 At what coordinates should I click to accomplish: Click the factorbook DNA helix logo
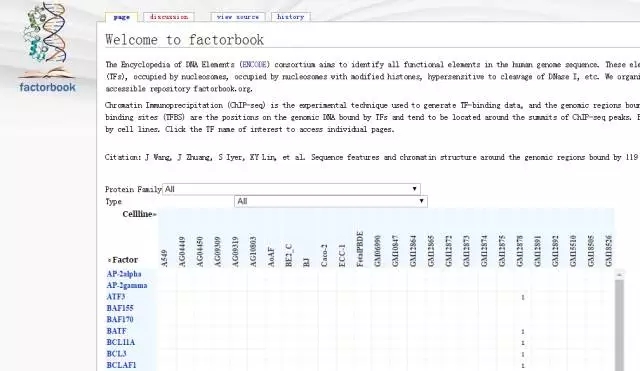[x=46, y=40]
